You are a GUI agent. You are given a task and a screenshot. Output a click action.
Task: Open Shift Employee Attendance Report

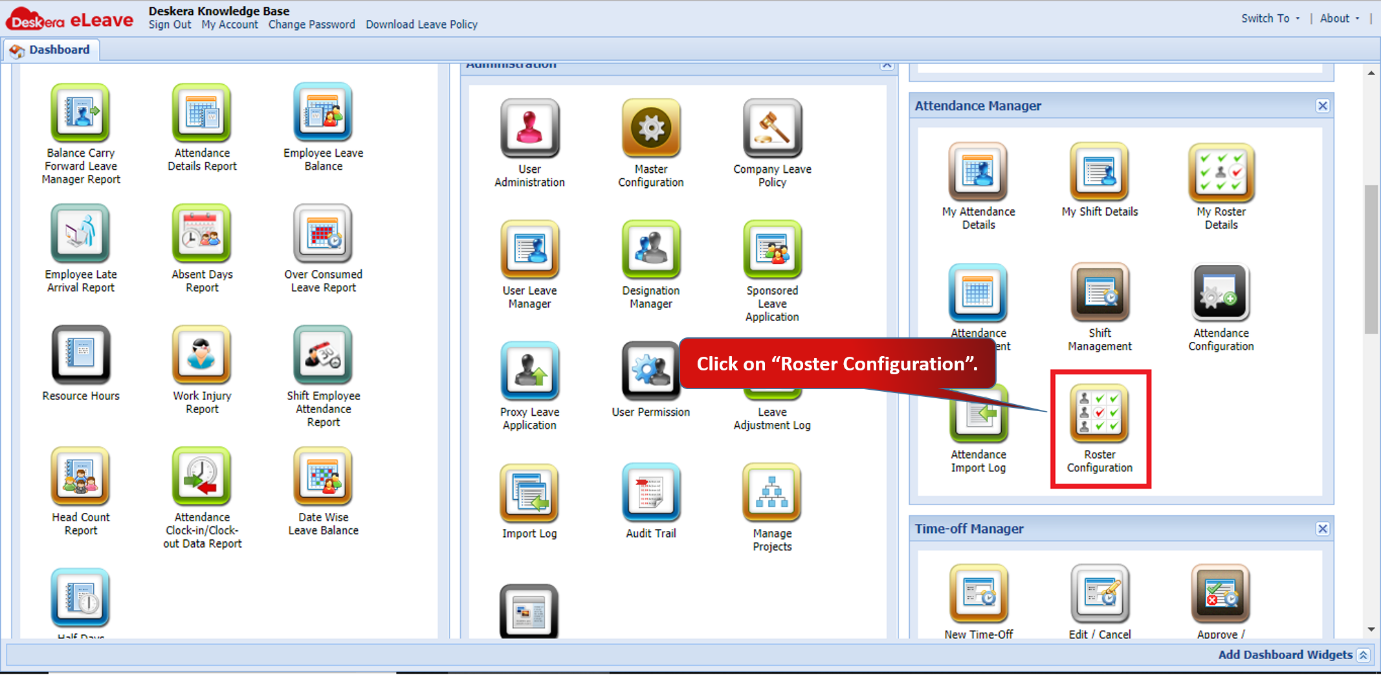323,355
